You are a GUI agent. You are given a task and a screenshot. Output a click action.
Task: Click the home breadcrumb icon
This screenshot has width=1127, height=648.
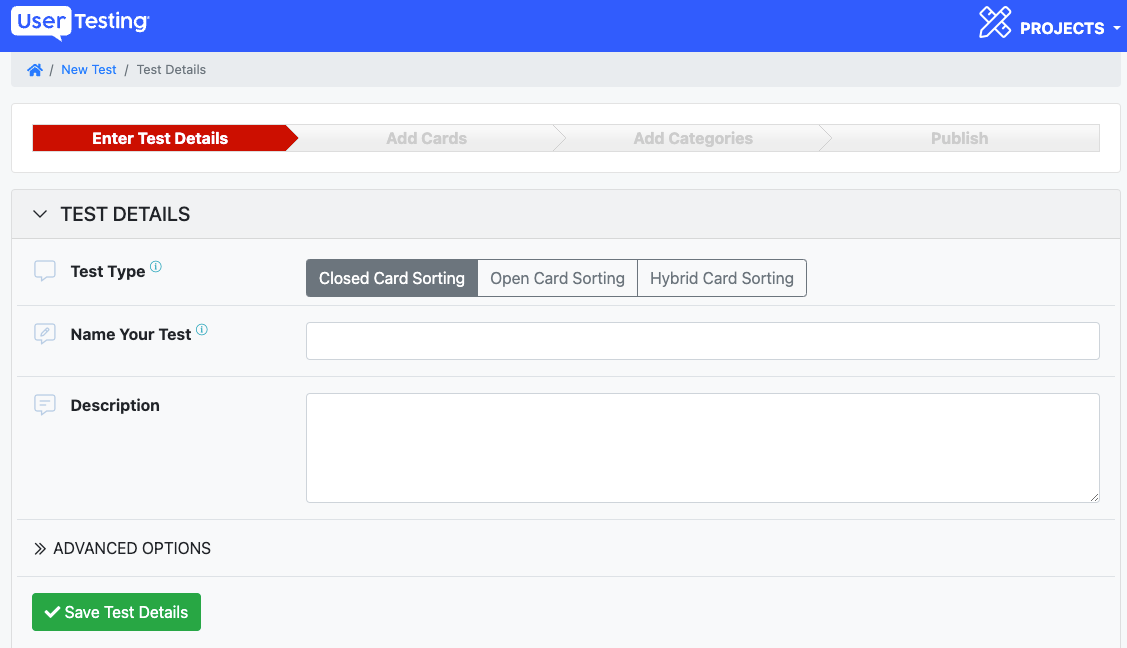tap(35, 69)
